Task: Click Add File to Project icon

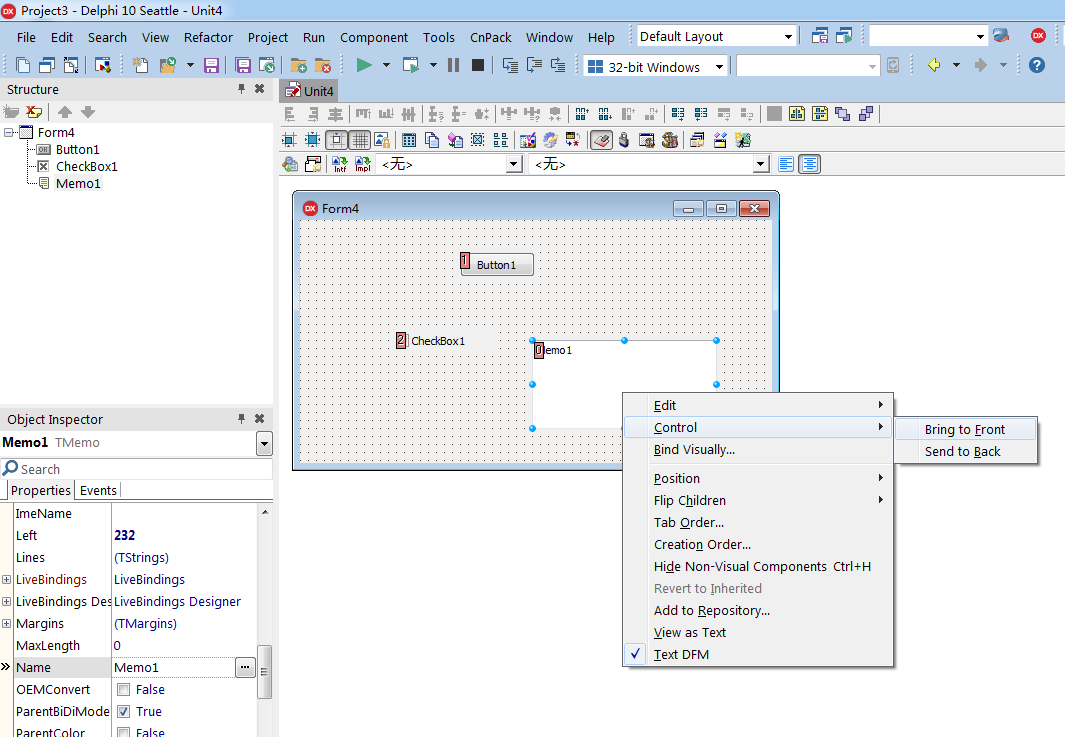Action: pos(298,65)
